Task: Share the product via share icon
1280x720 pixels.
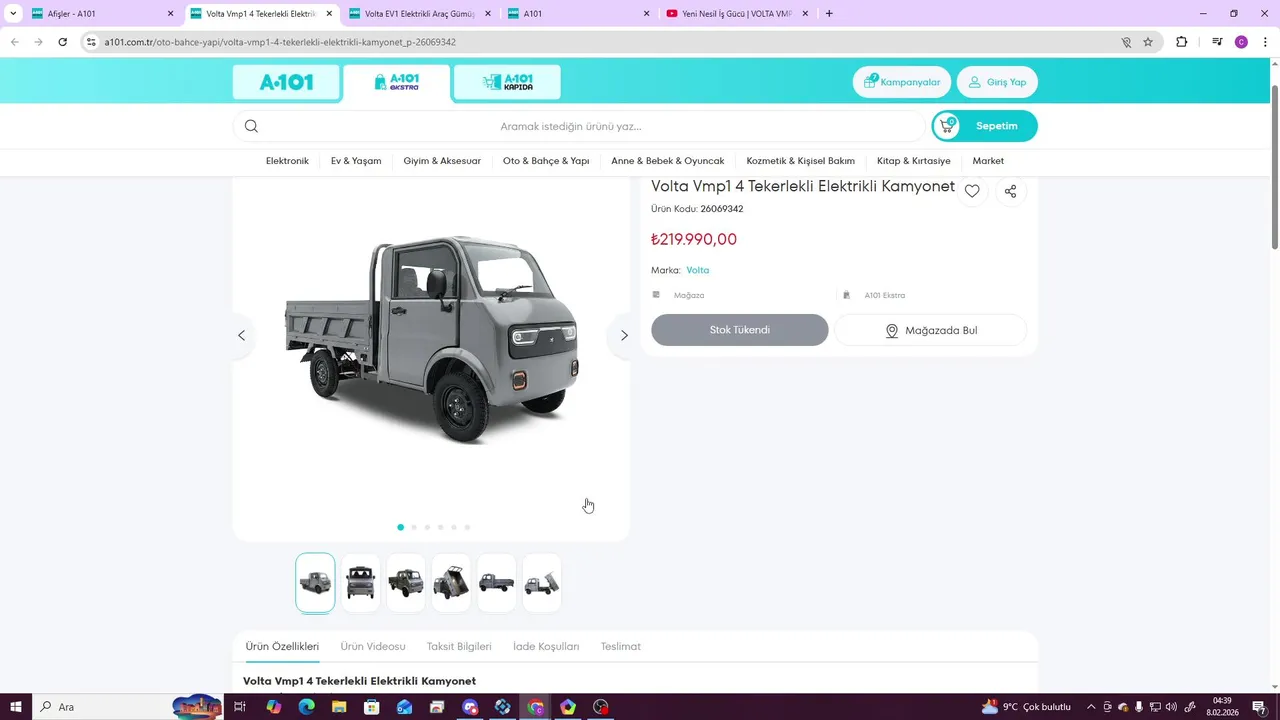Action: click(1010, 191)
